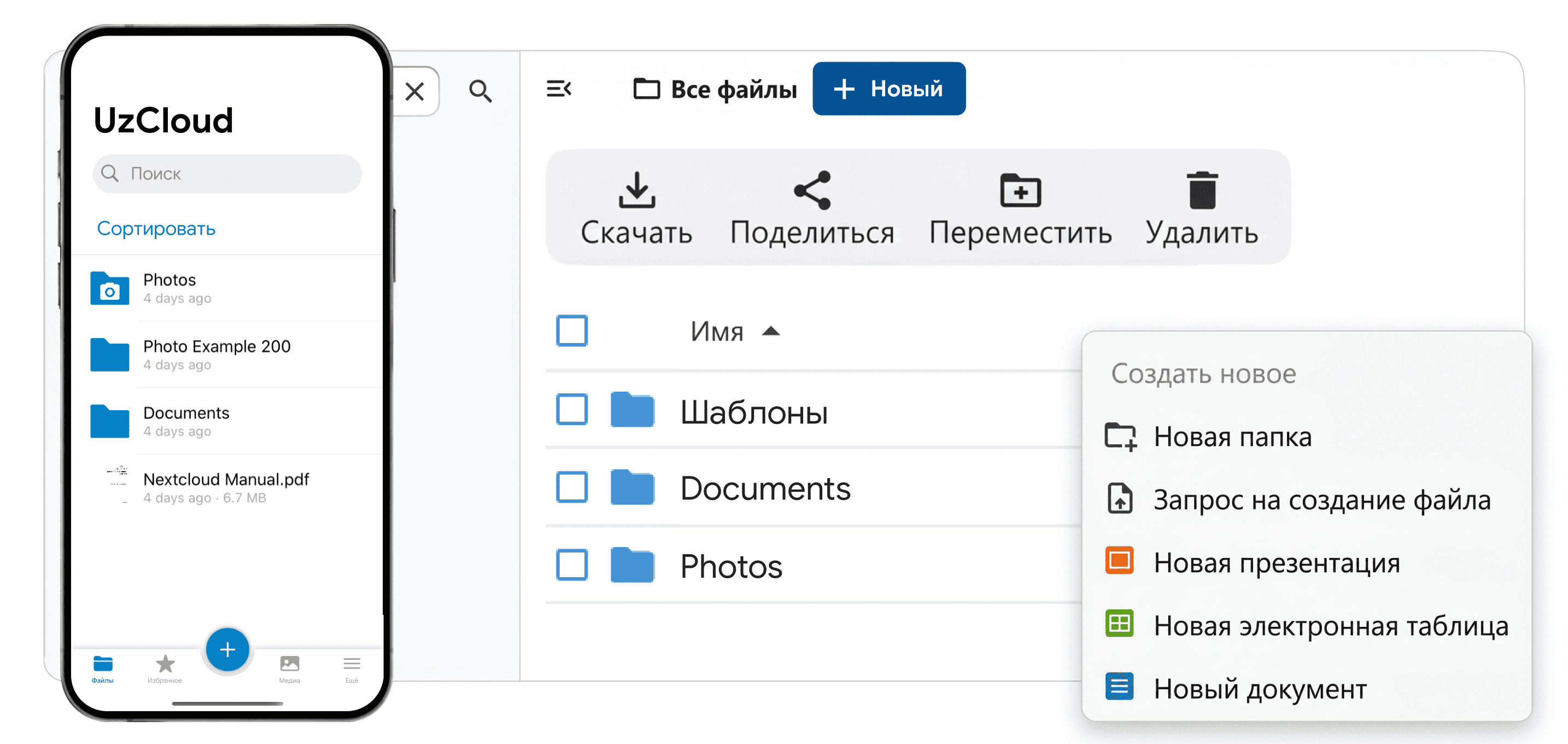This screenshot has width=1568, height=744.
Task: Open the Photos folder icon in web list
Action: [633, 565]
